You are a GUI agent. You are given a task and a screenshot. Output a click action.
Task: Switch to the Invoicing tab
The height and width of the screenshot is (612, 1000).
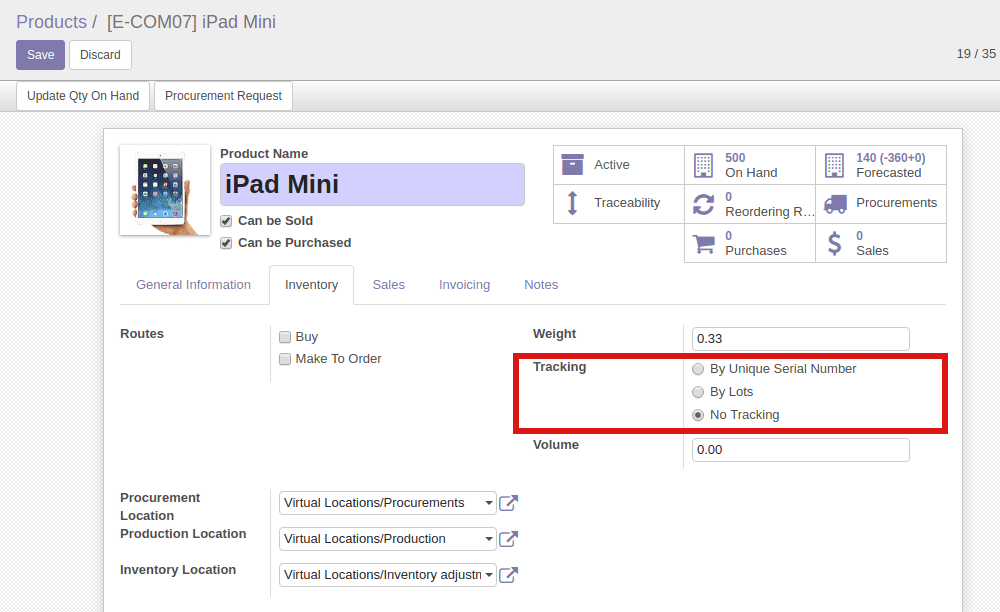[464, 285]
